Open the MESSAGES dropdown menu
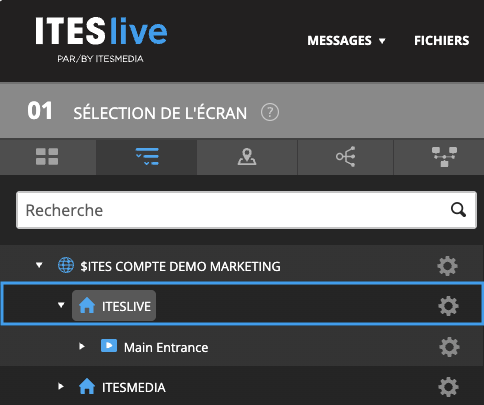484x405 pixels. pyautogui.click(x=346, y=41)
